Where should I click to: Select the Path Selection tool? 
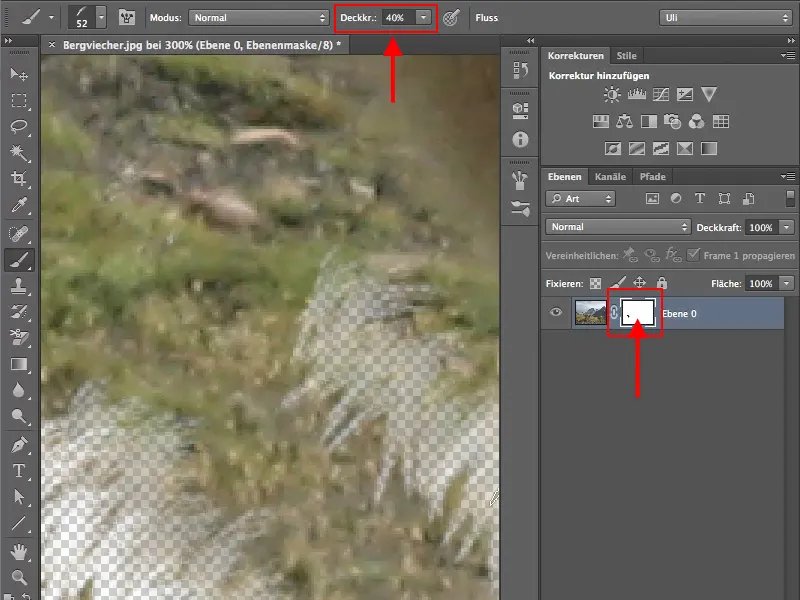point(19,497)
